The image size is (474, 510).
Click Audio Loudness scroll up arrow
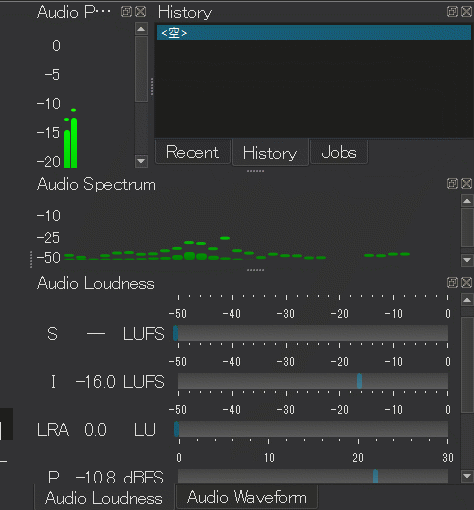coord(467,300)
